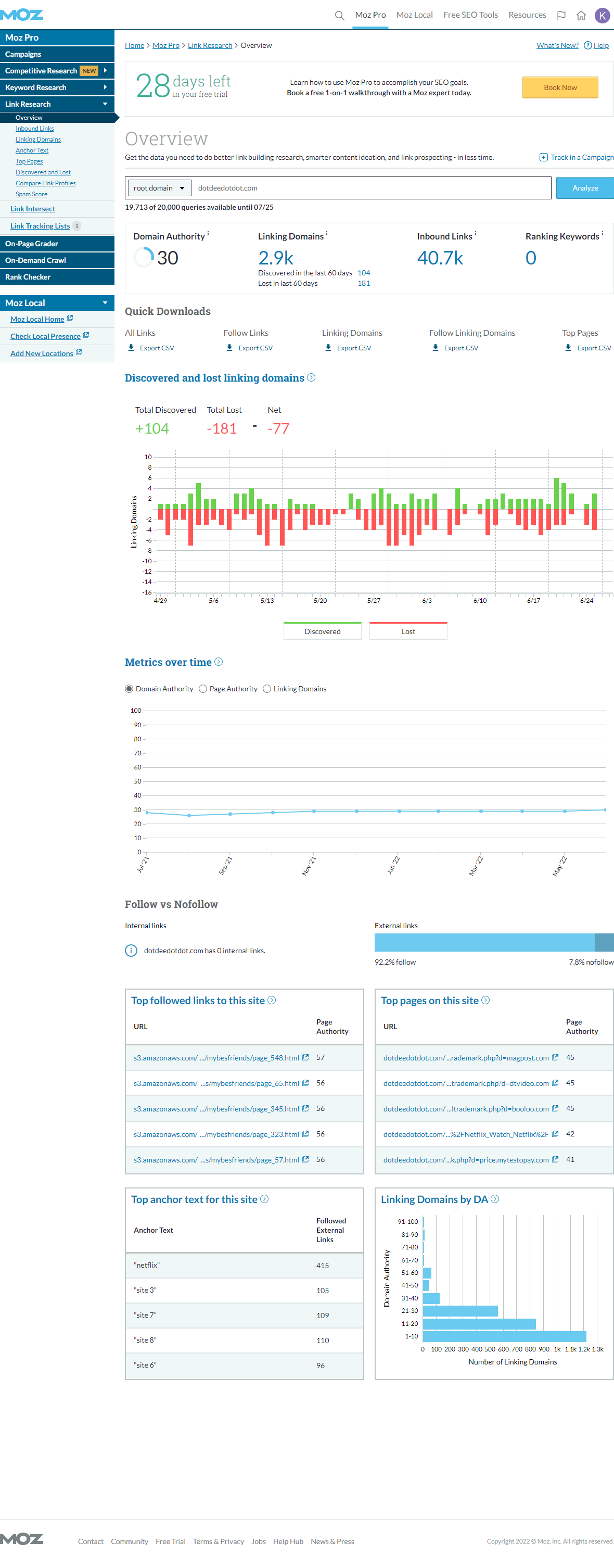Click the Track in a Campaign plus icon

(543, 157)
